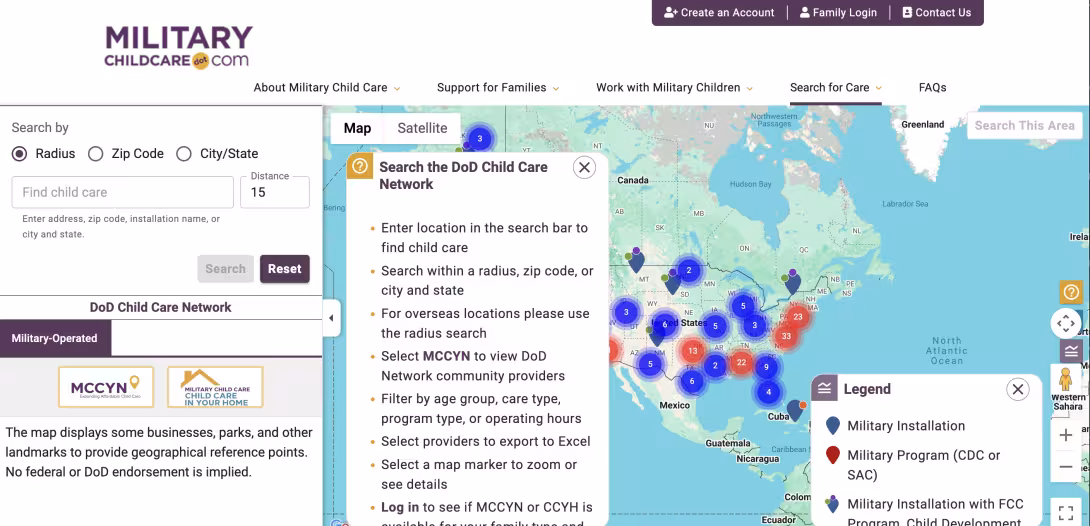Click the Distance field showing 15
The width and height of the screenshot is (1090, 526).
[x=275, y=192]
